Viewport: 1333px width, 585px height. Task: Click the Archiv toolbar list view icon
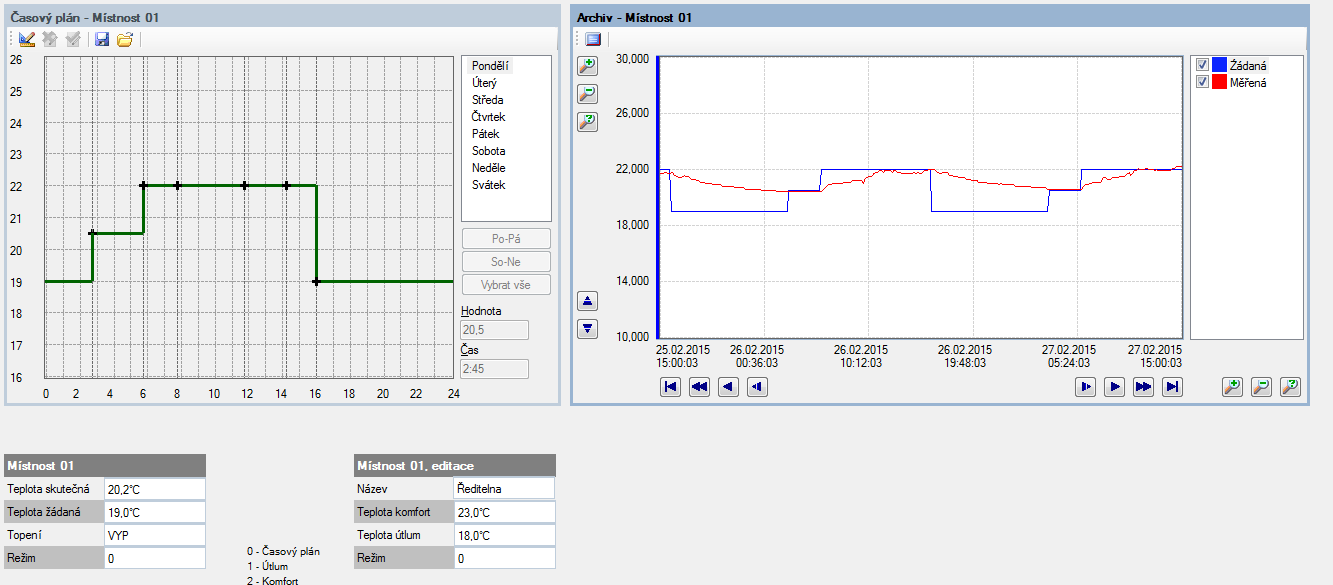coord(592,40)
